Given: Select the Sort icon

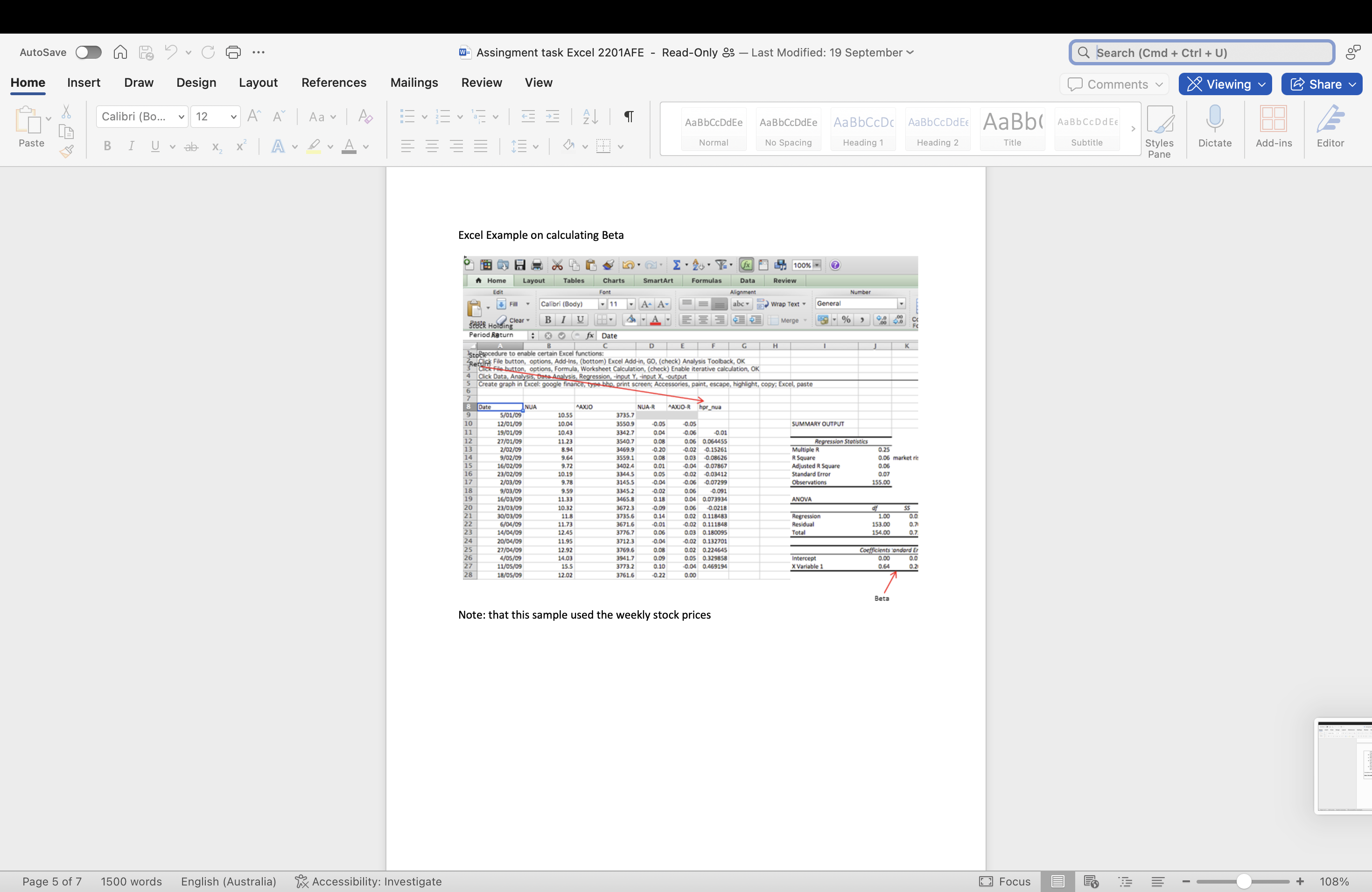Looking at the screenshot, I should click(589, 116).
